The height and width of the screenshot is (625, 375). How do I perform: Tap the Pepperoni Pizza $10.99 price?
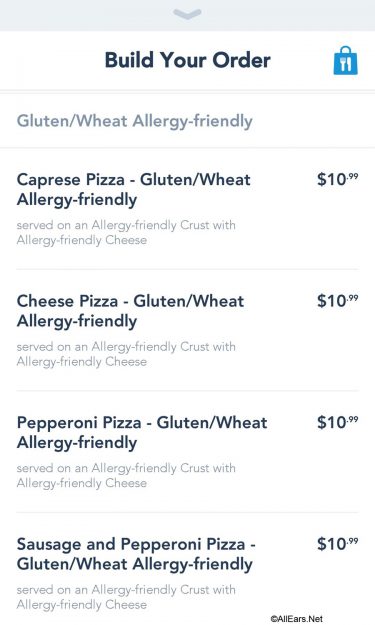(338, 423)
